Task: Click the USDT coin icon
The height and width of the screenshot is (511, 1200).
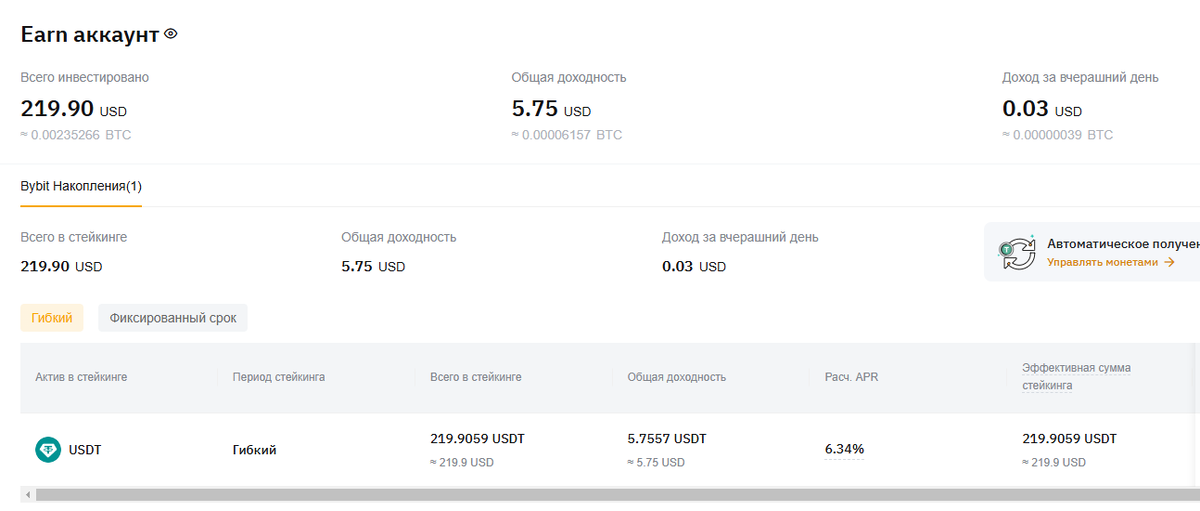Action: pos(48,450)
